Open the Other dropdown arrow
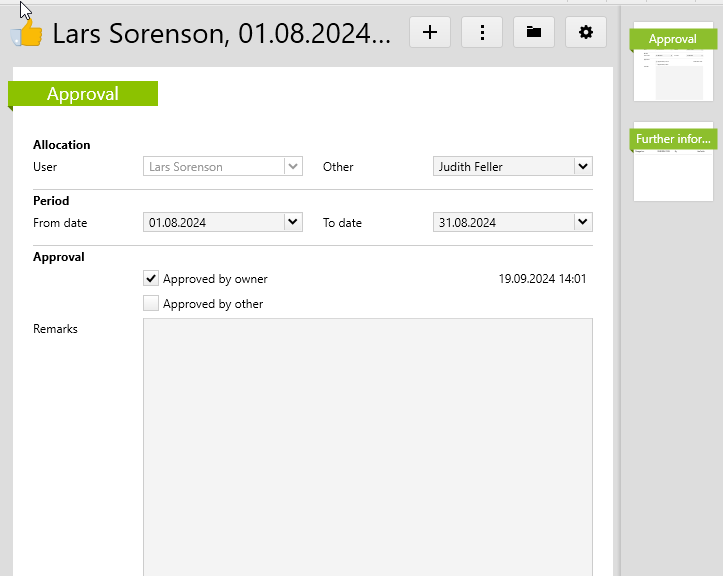This screenshot has height=576, width=723. [x=583, y=167]
